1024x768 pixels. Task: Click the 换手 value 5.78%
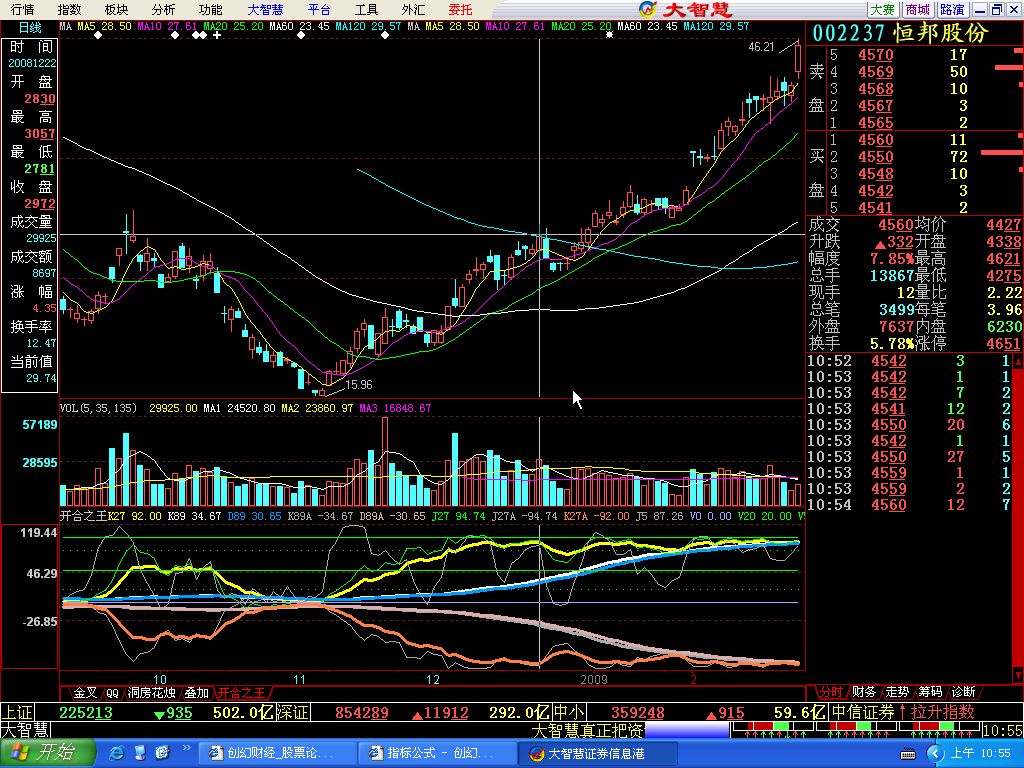[892, 344]
